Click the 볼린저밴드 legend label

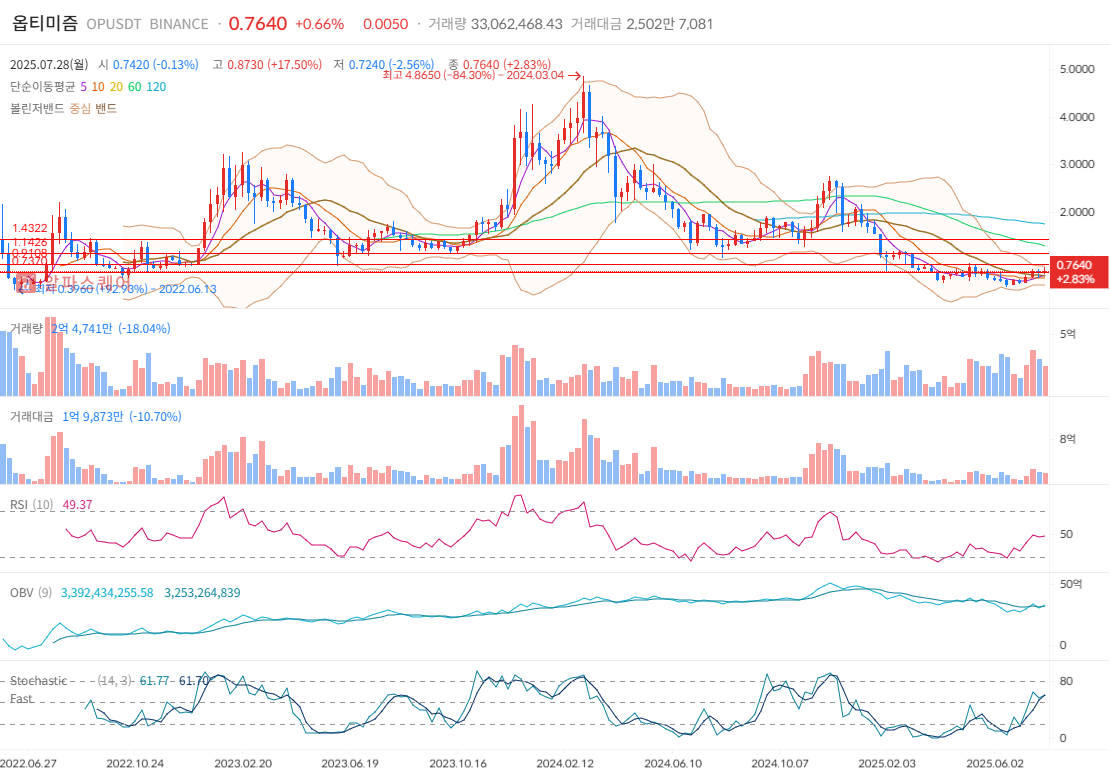37,108
